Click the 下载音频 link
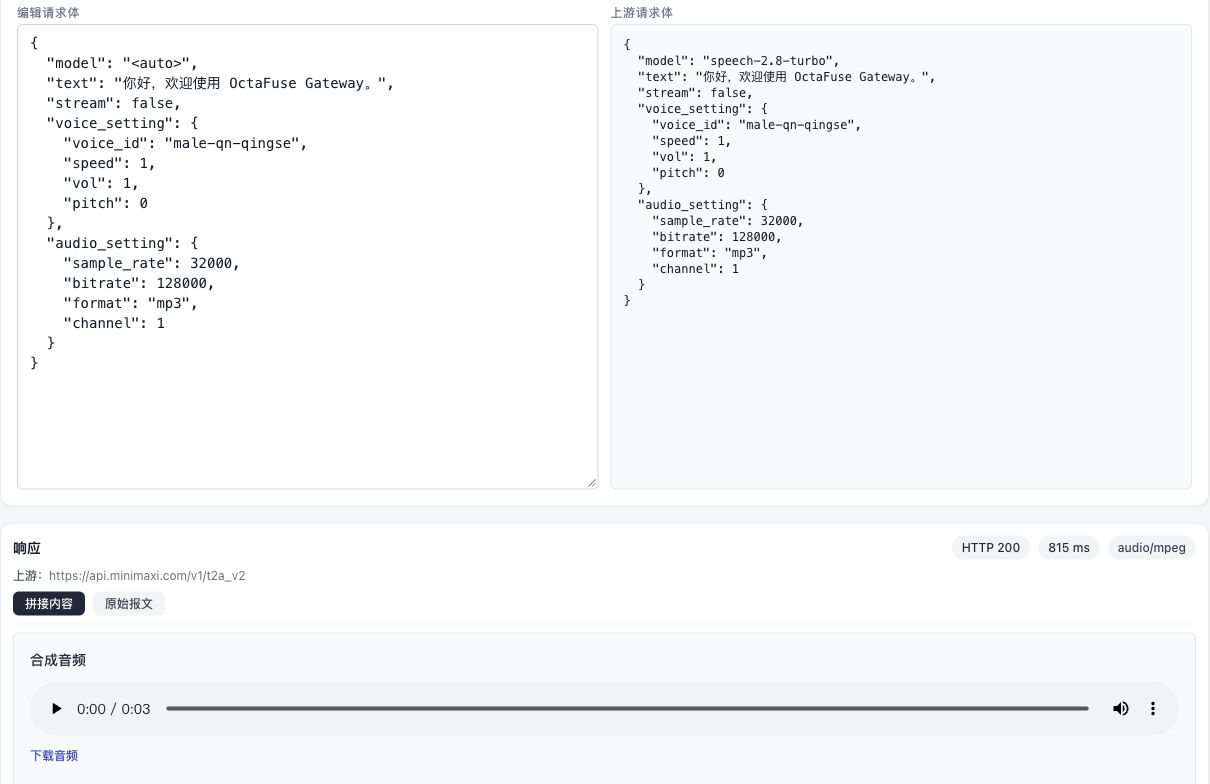The width and height of the screenshot is (1210, 784). (54, 756)
